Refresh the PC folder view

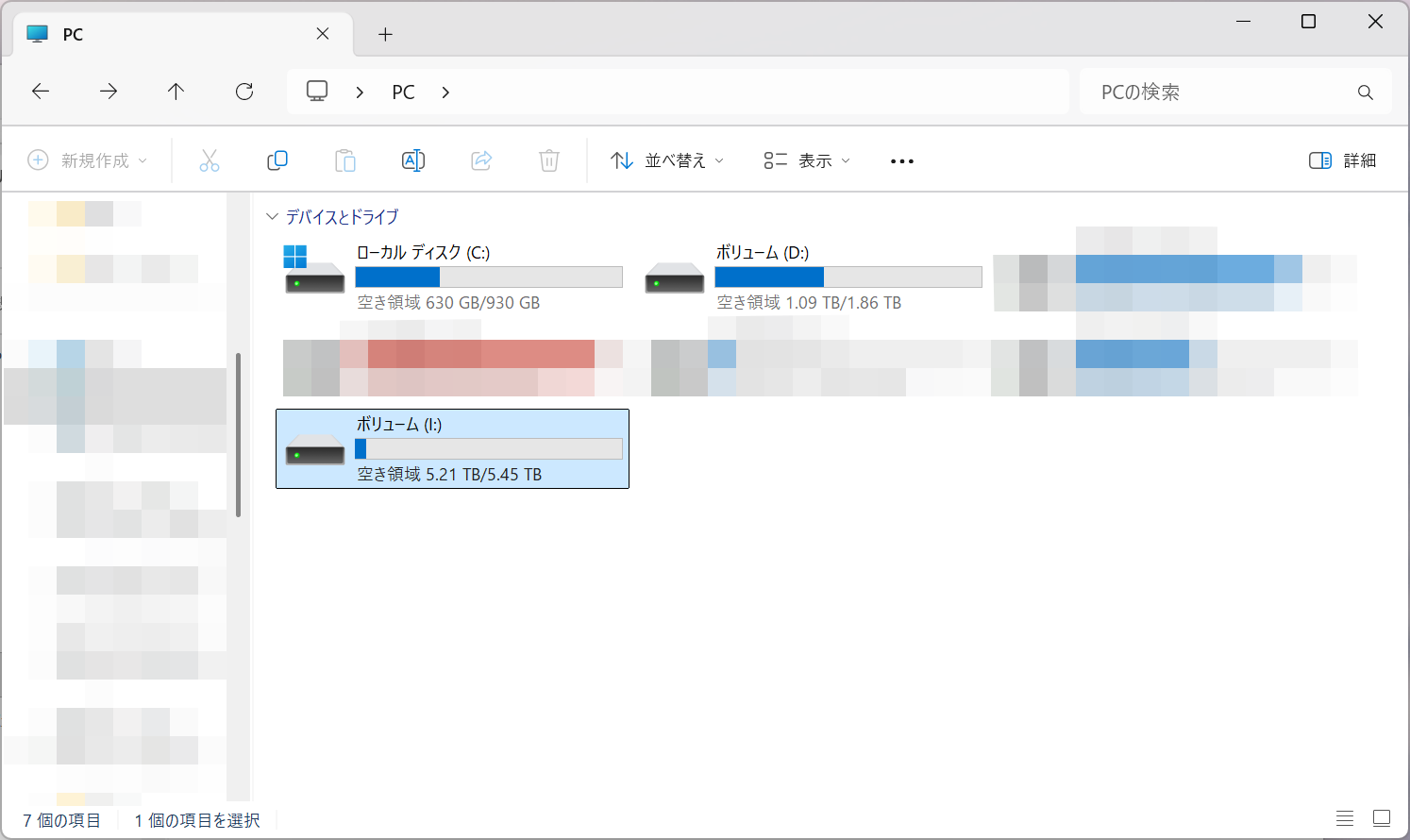(x=244, y=92)
